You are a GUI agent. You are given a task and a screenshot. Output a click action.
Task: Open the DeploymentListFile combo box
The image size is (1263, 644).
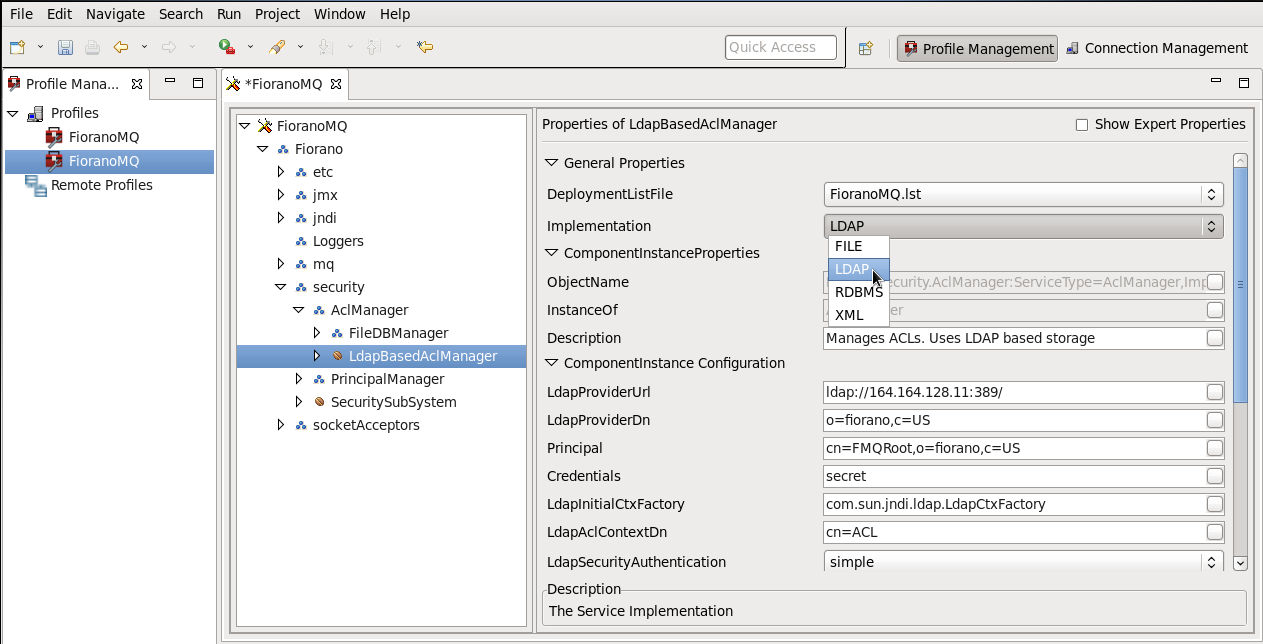pos(1023,194)
